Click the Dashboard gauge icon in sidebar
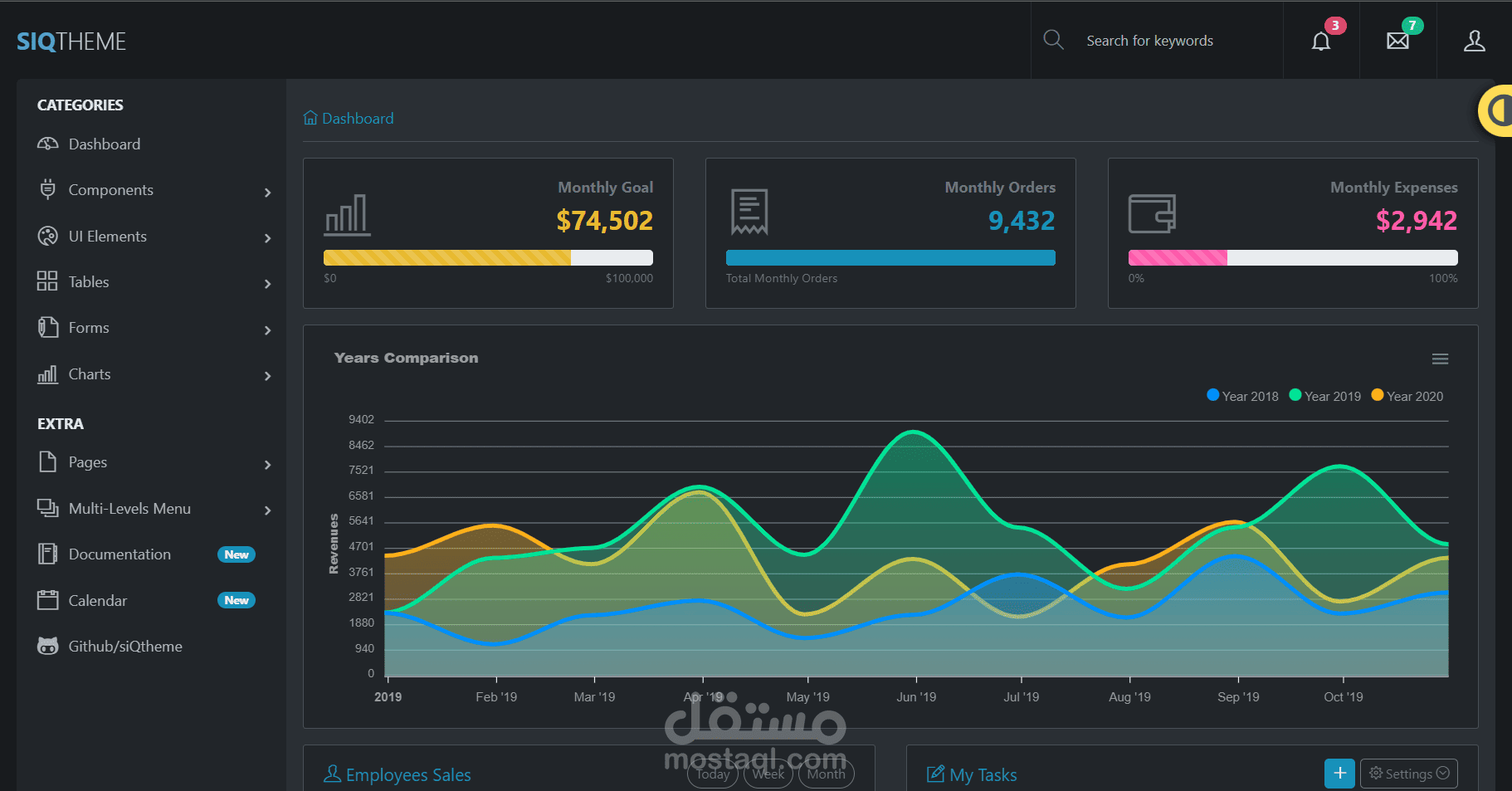 point(48,144)
